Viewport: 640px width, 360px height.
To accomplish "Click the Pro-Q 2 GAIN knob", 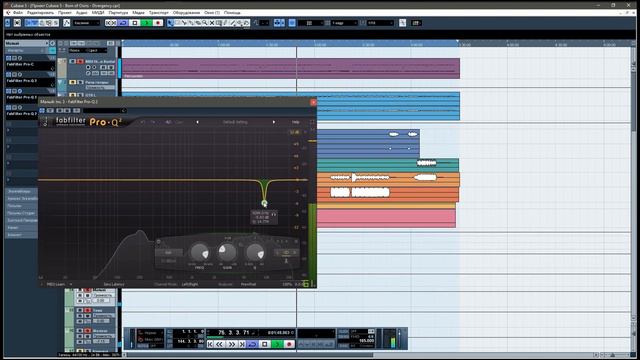I will pyautogui.click(x=227, y=252).
